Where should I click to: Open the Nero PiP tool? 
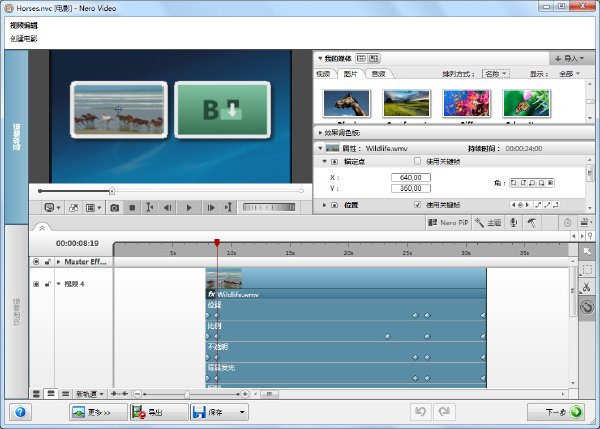pyautogui.click(x=448, y=222)
